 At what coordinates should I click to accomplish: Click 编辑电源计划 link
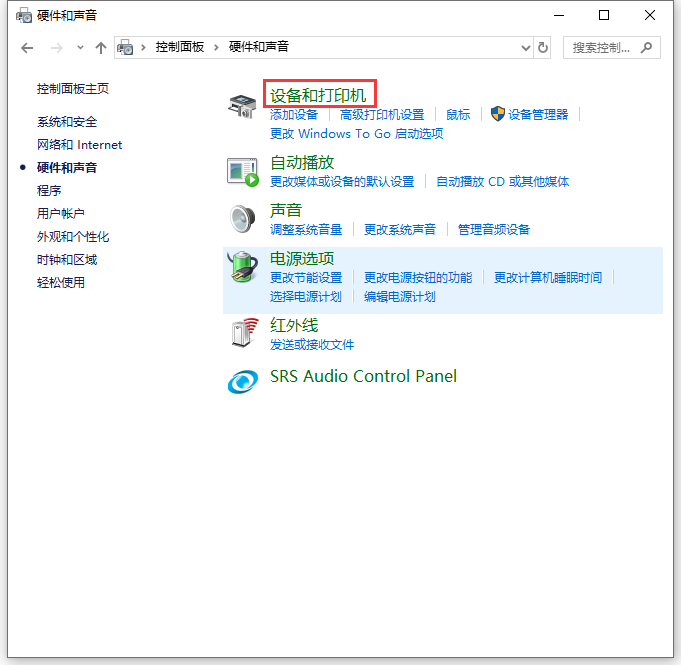pos(400,297)
